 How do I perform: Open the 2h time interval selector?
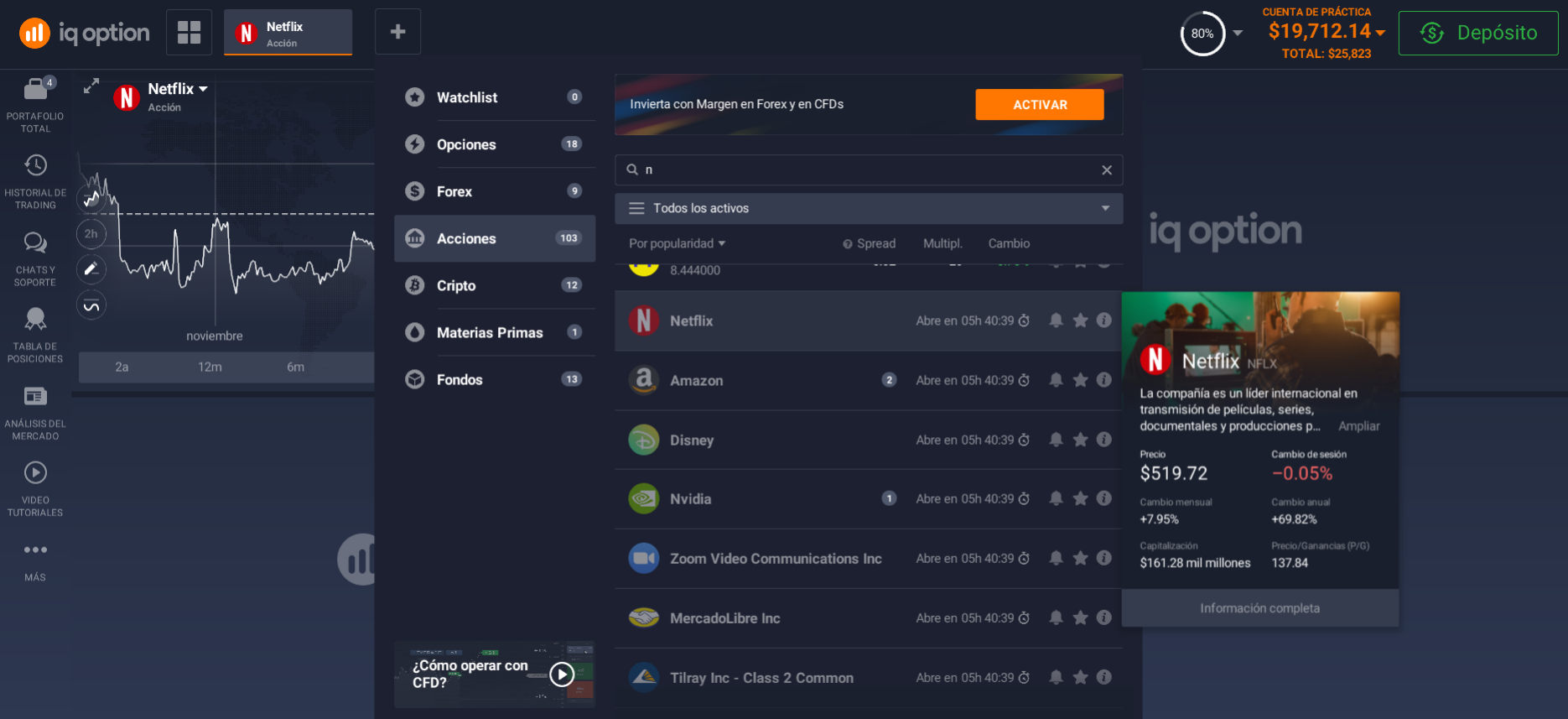click(x=91, y=233)
